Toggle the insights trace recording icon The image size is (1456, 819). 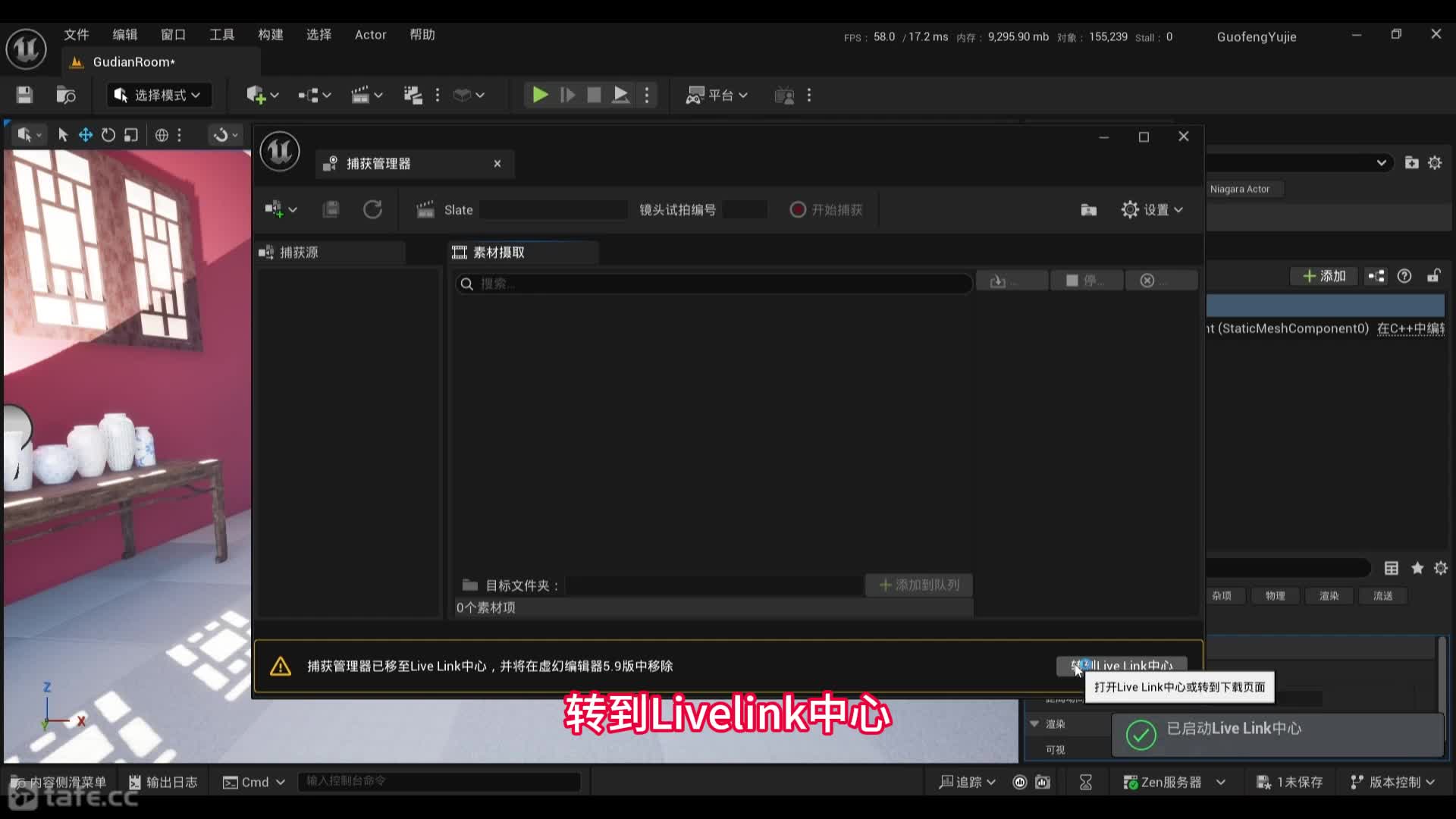(x=1020, y=782)
